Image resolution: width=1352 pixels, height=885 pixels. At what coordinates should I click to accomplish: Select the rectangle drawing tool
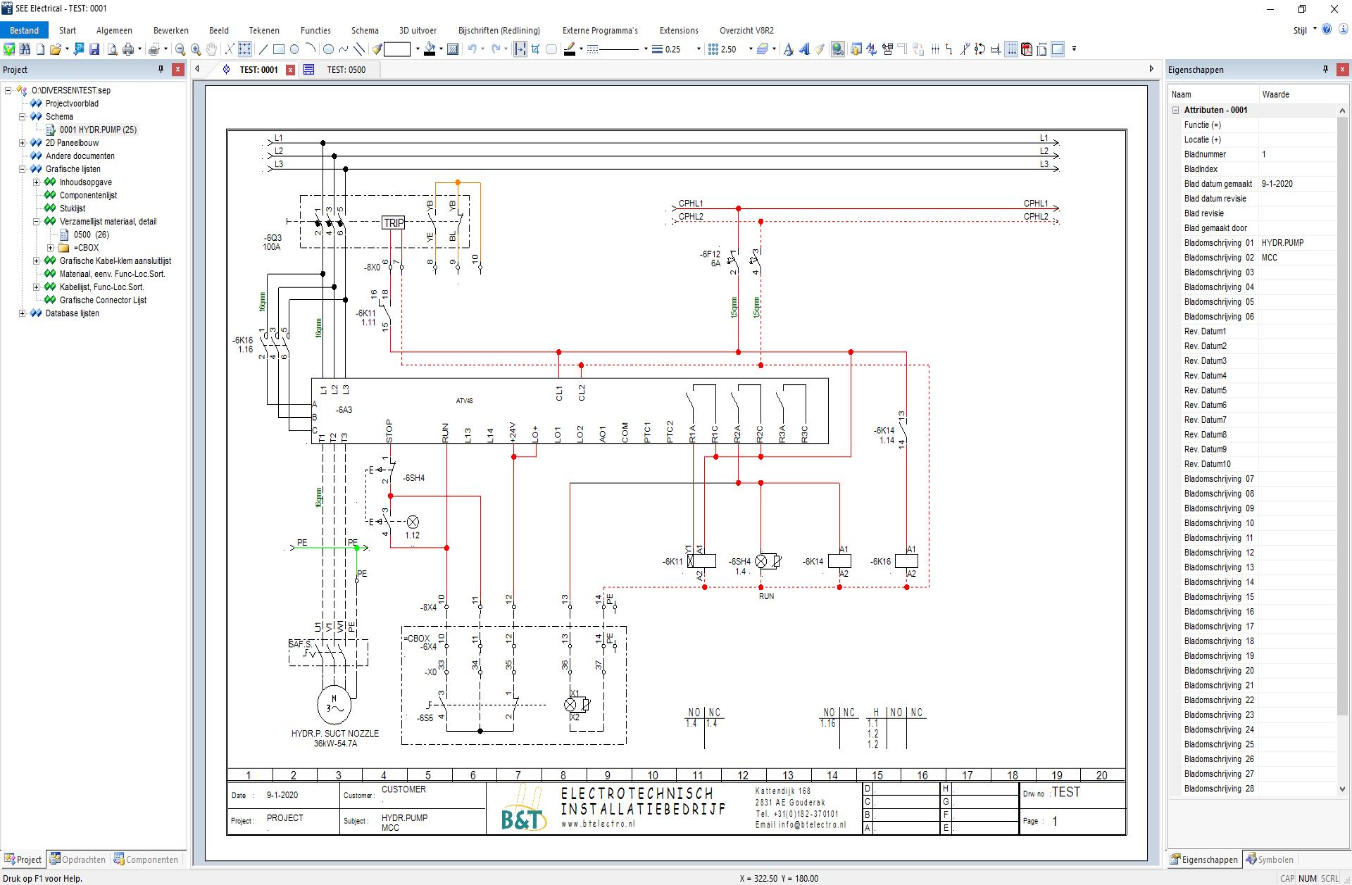point(279,49)
